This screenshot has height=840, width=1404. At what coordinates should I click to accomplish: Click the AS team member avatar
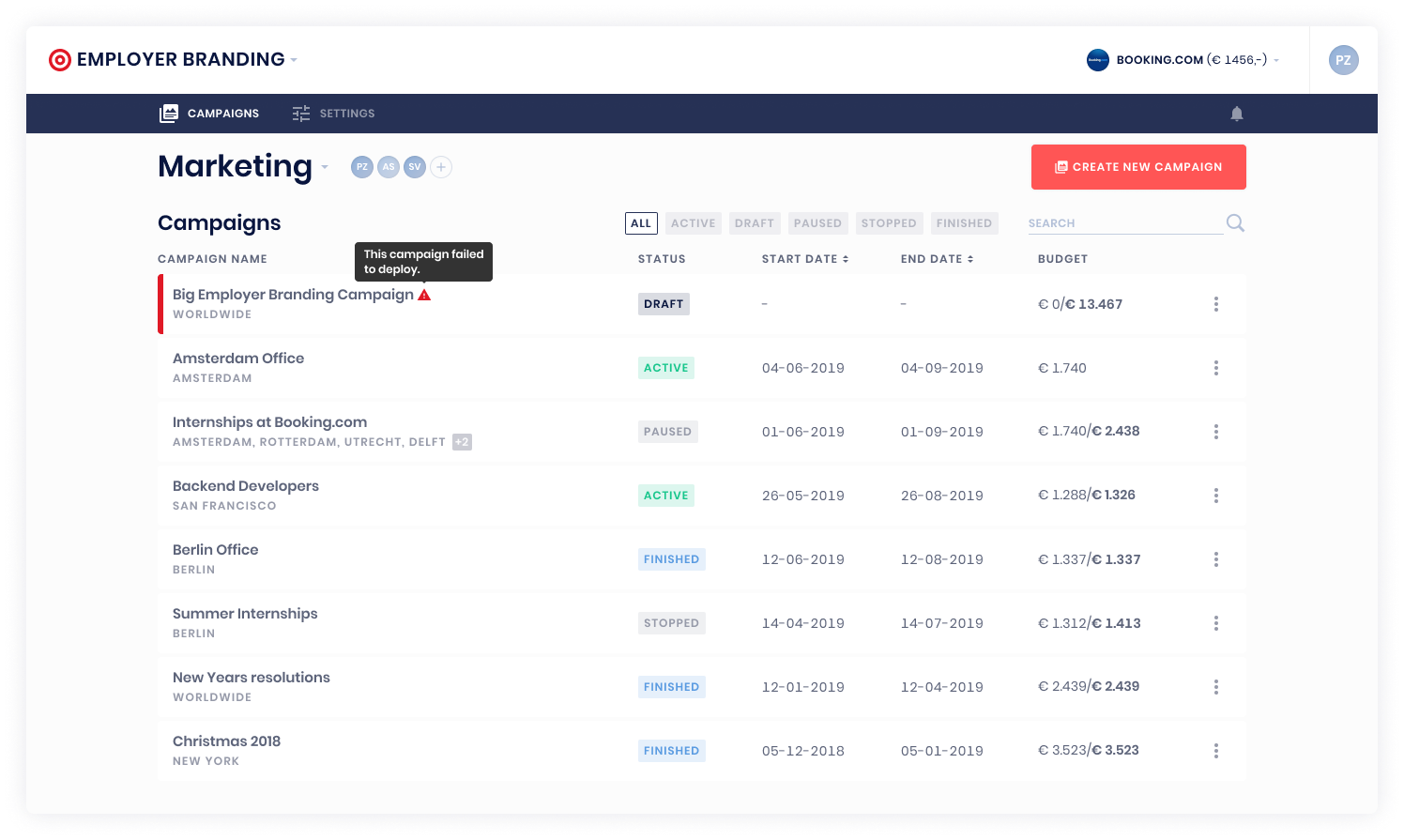click(389, 167)
